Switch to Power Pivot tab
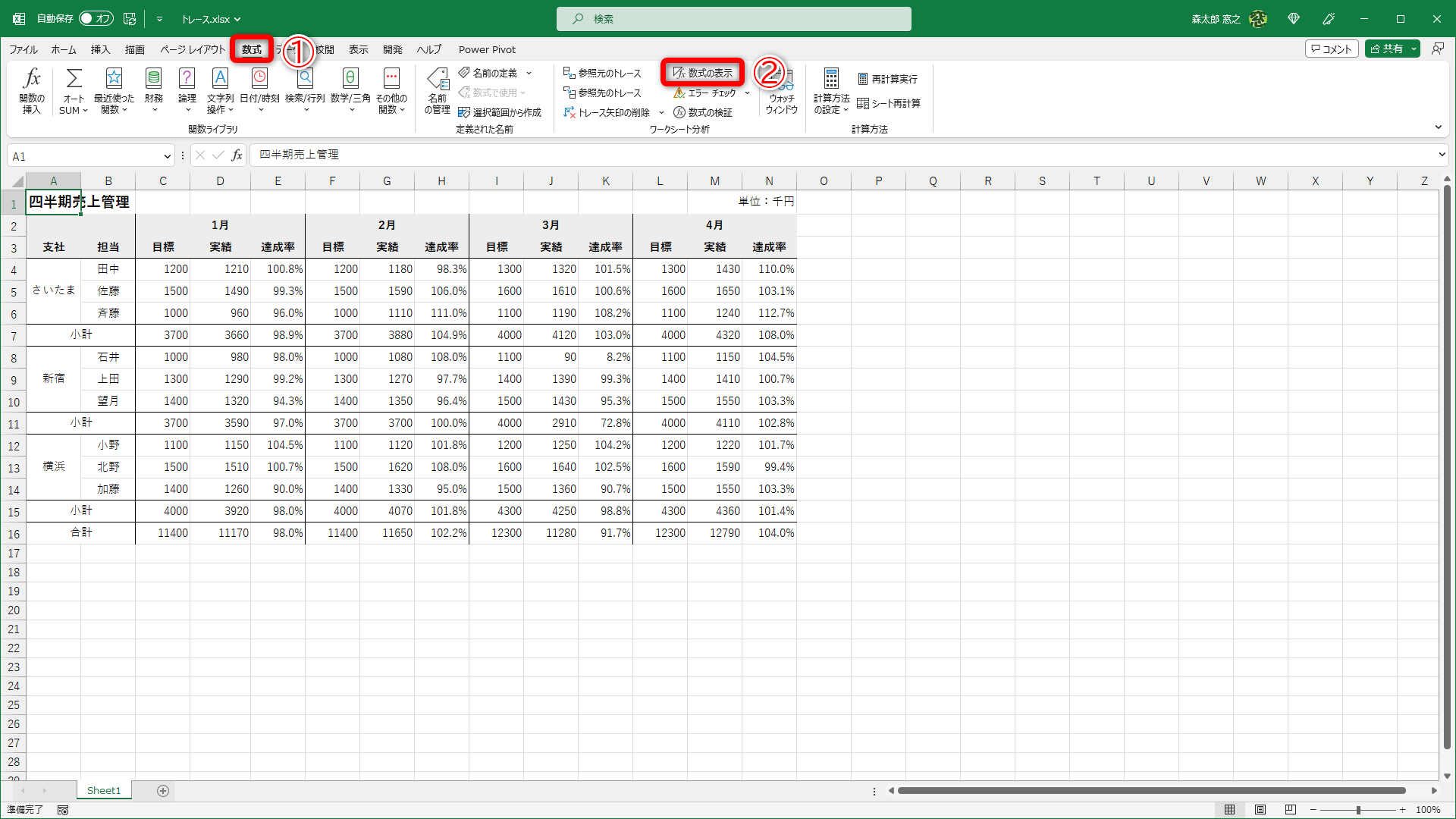1456x819 pixels. (487, 49)
